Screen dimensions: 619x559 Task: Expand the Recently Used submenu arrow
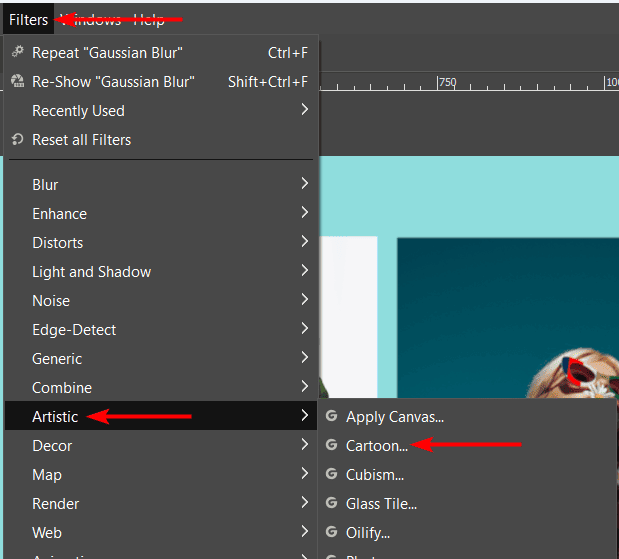[x=304, y=110]
